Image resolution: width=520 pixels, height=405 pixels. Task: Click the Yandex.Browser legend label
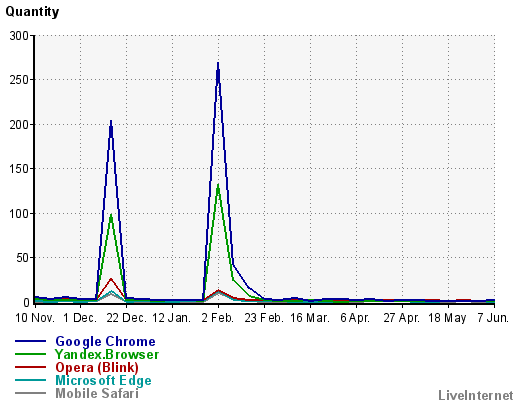point(107,354)
